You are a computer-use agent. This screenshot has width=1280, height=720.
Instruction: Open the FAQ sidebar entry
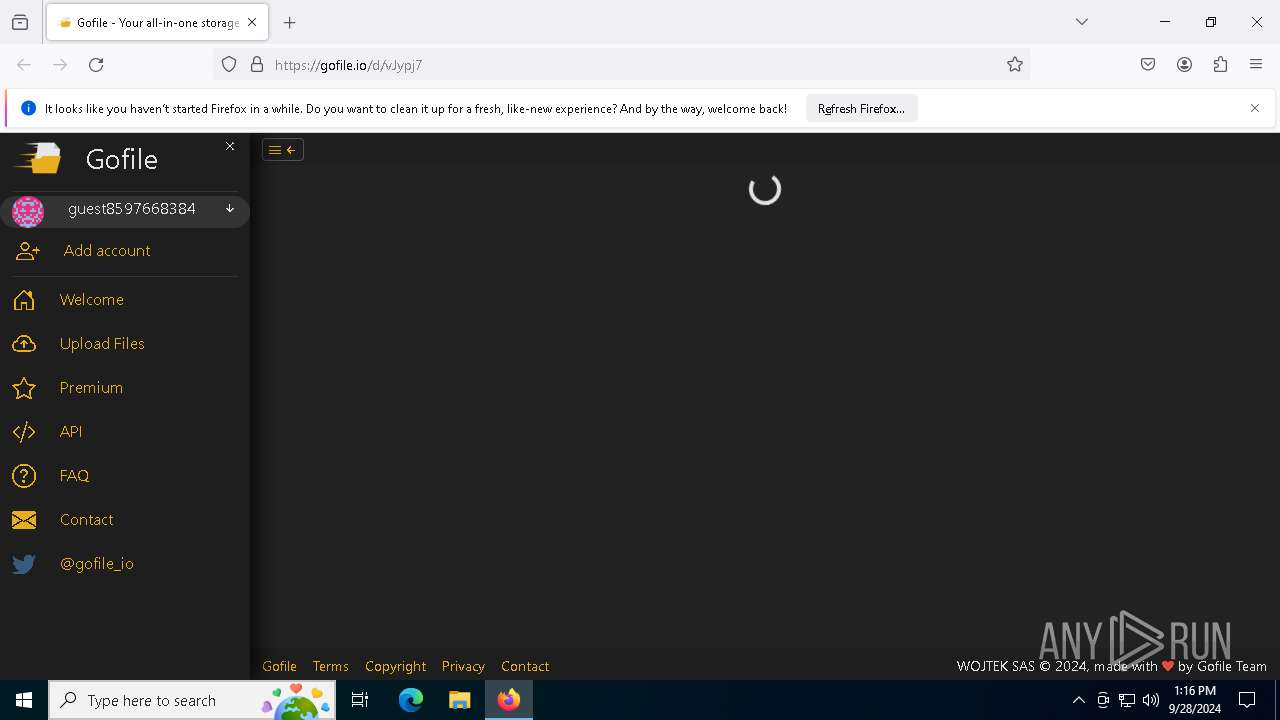(x=74, y=476)
